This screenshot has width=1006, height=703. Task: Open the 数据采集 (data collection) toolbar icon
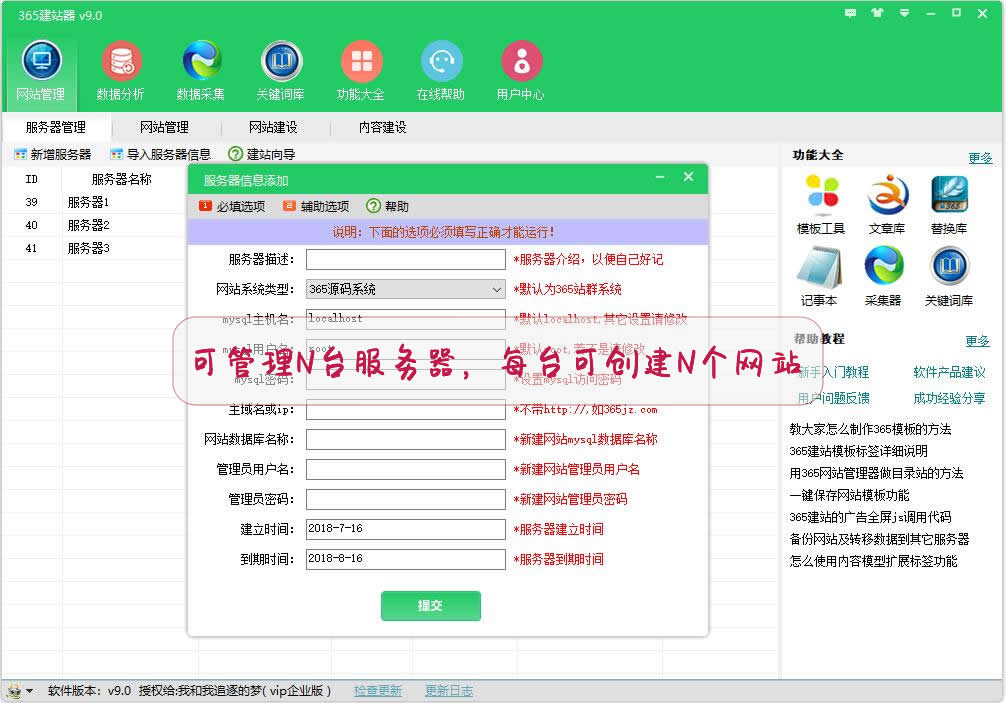[201, 70]
